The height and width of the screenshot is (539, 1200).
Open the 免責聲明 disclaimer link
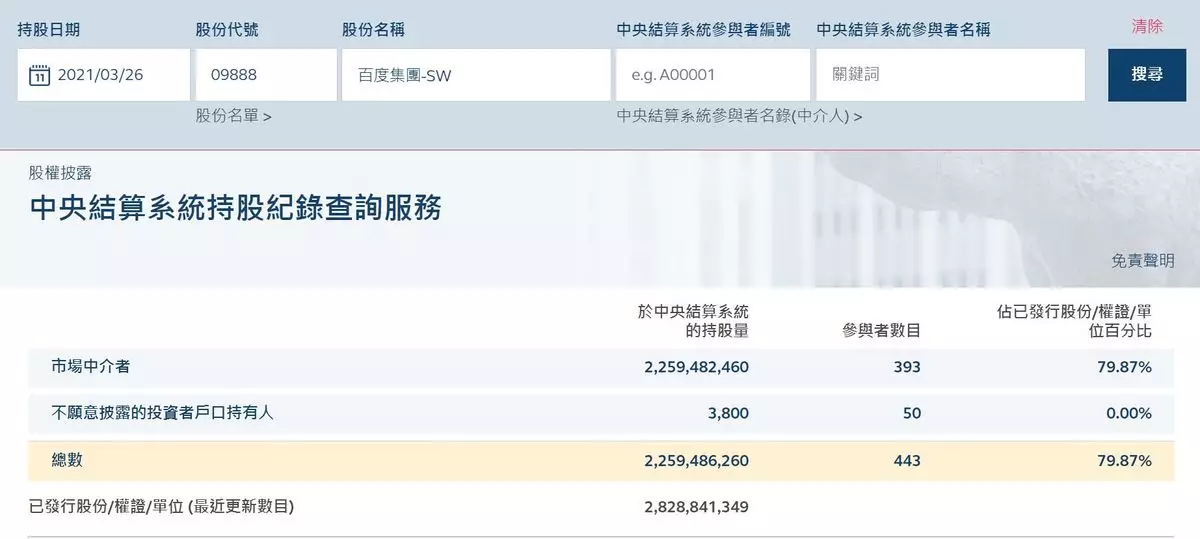click(1143, 260)
